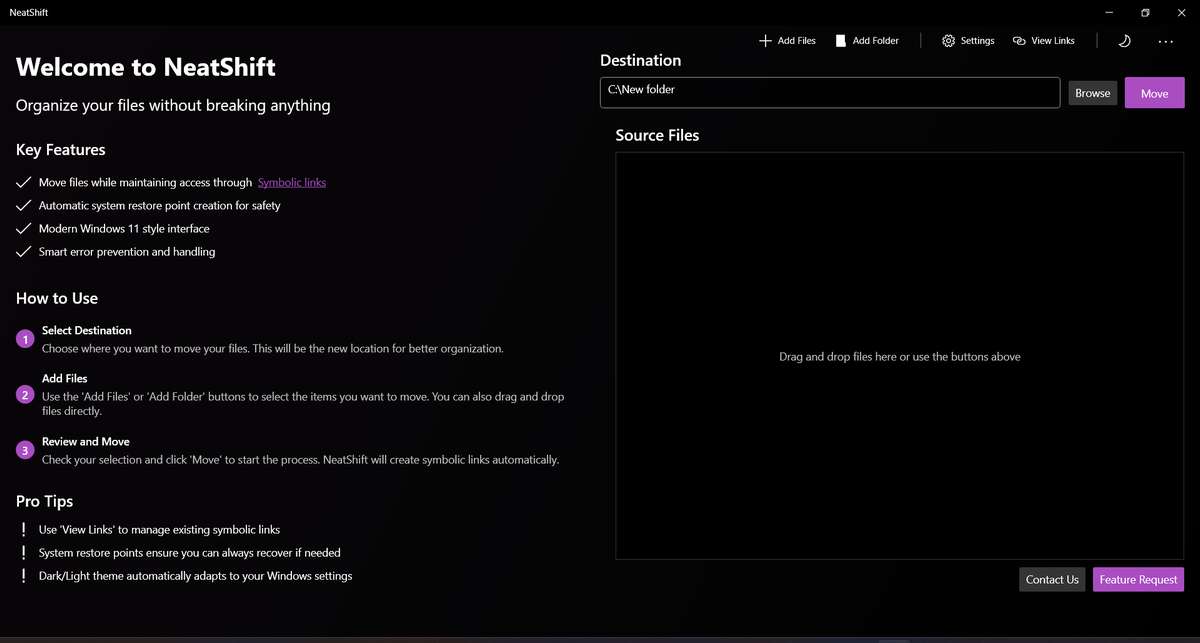Click 'Organize your files without breaking anything' subtitle
The image size is (1200, 643).
pyautogui.click(x=173, y=105)
